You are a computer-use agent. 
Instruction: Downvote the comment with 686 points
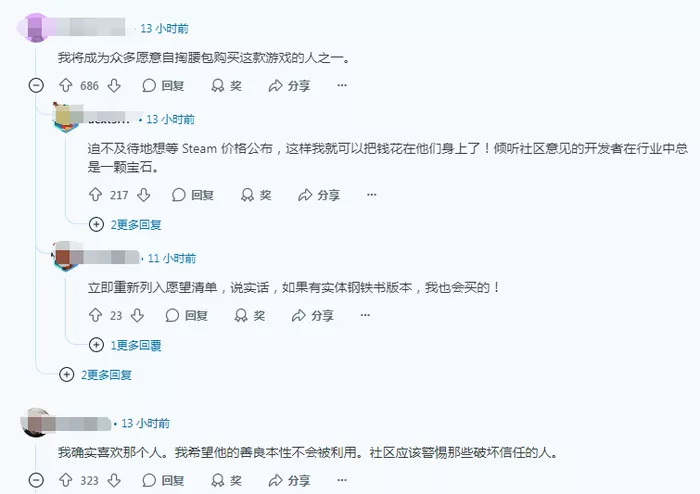tap(114, 85)
